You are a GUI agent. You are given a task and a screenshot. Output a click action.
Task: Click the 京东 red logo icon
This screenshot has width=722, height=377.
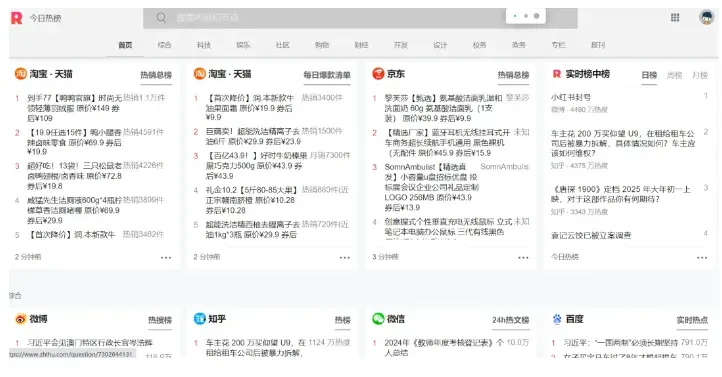click(x=378, y=74)
